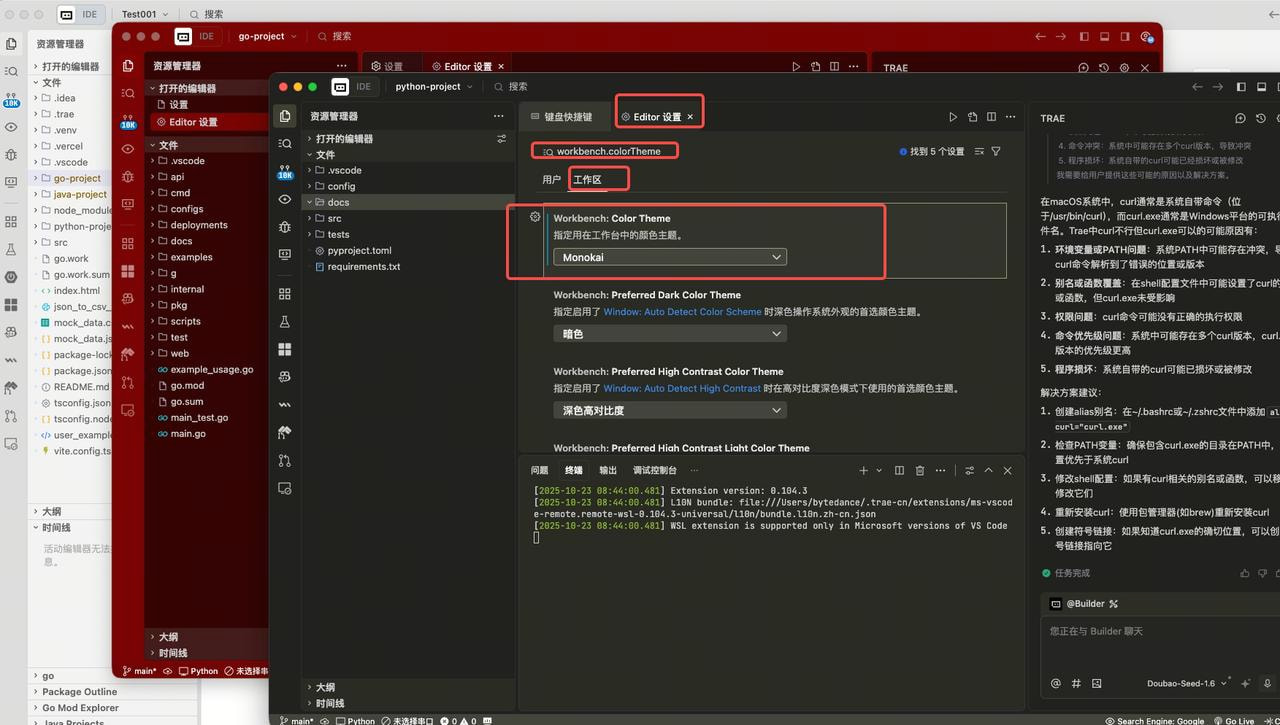Switch to the 用户 settings scope tab
The image size is (1280, 725).
[x=551, y=180]
